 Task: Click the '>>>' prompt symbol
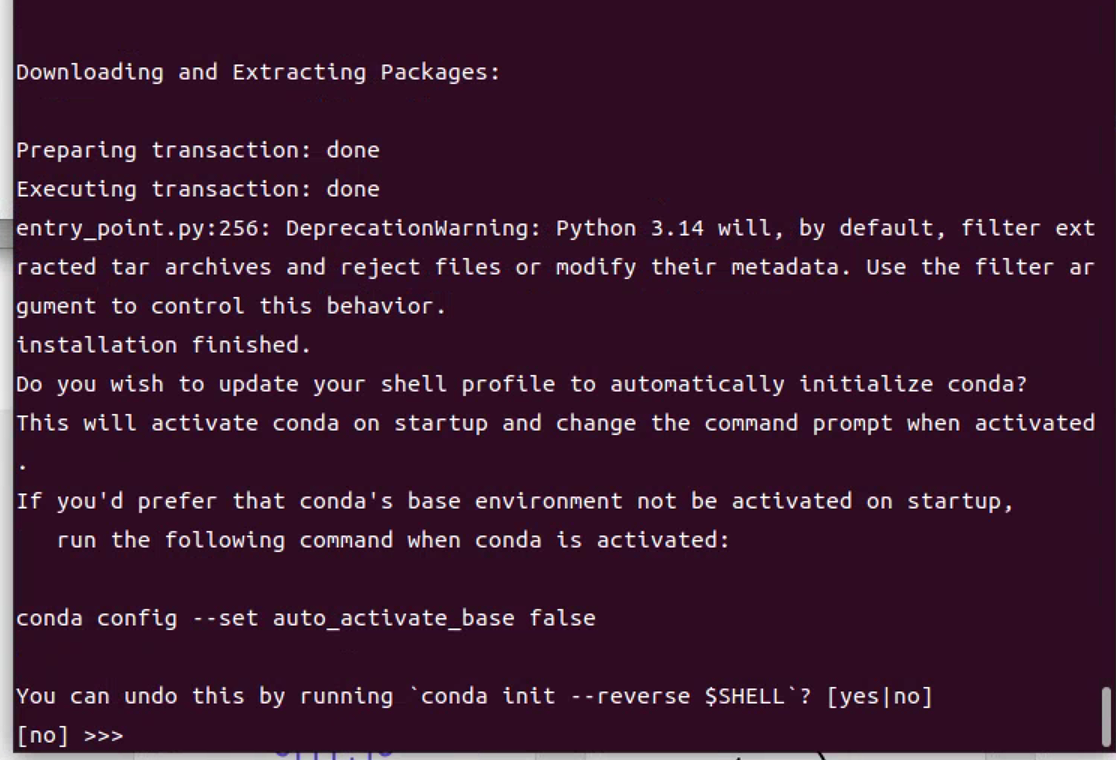pyautogui.click(x=104, y=736)
